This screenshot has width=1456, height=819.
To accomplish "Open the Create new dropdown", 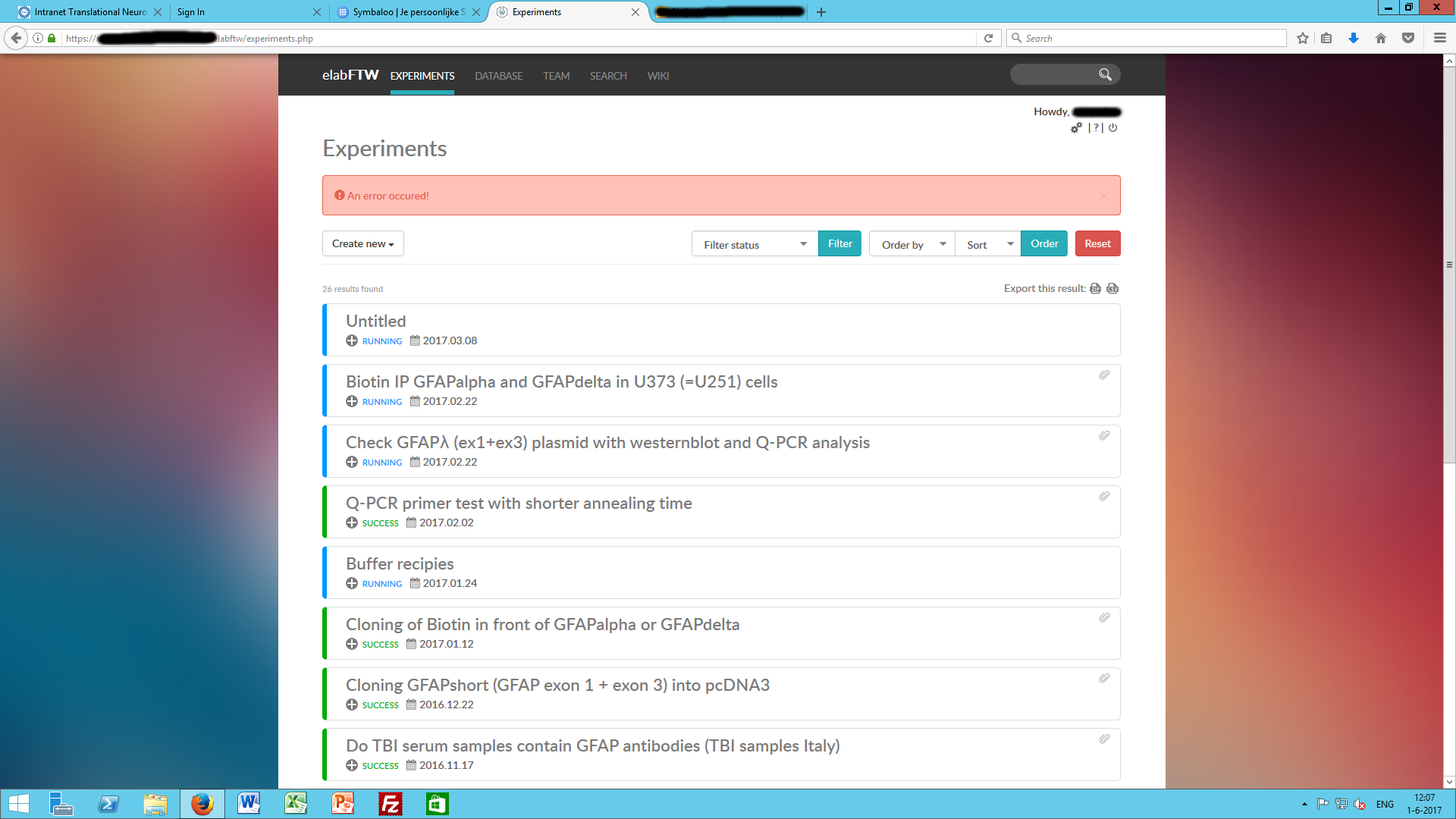I will (x=362, y=243).
